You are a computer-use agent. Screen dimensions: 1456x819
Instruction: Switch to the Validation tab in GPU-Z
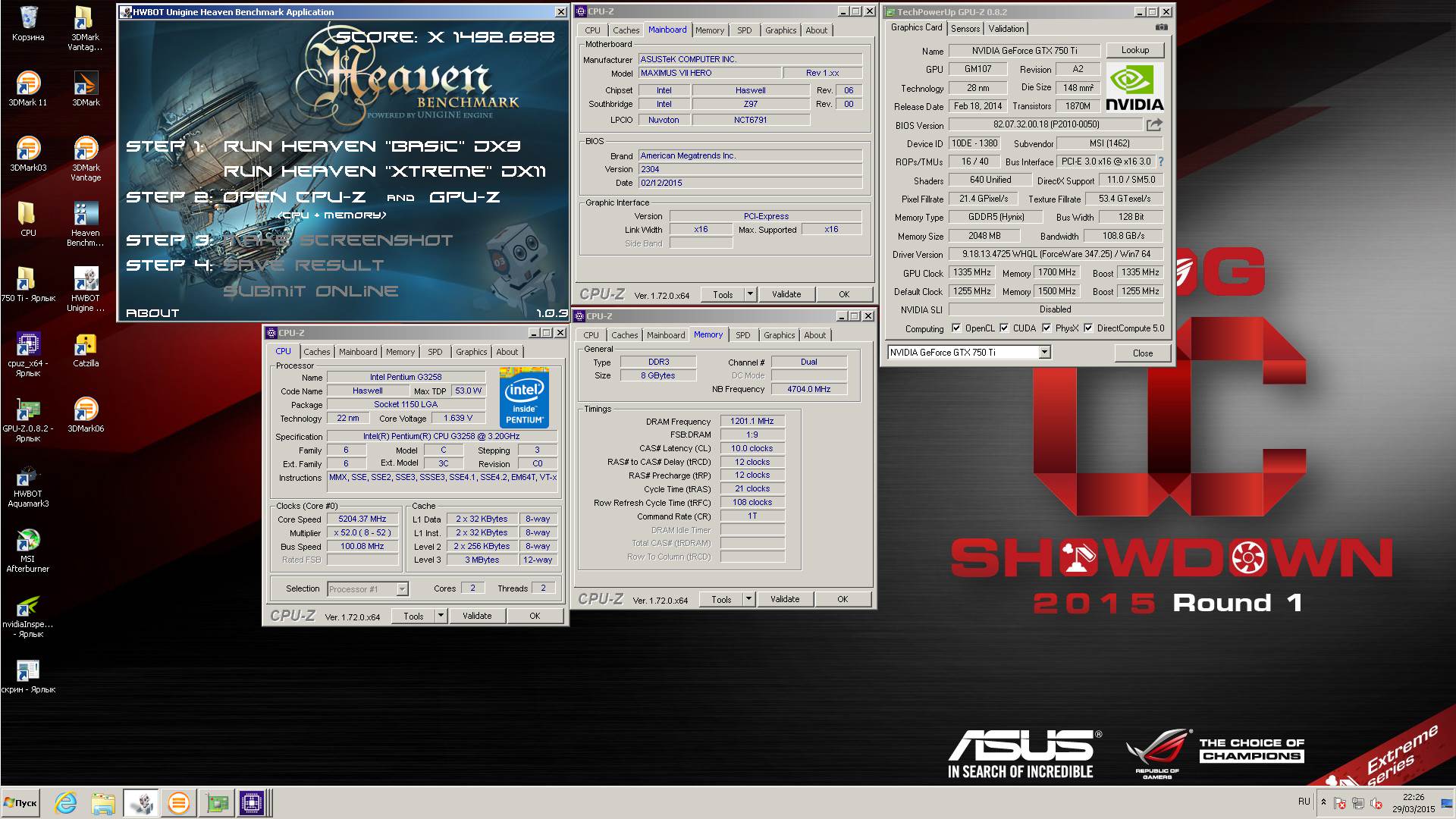point(1006,29)
